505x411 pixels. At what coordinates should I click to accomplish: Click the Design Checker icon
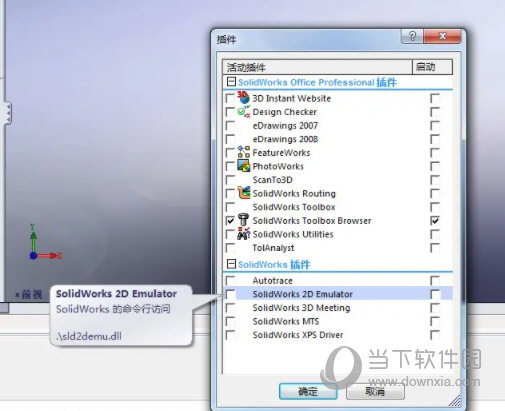point(243,111)
